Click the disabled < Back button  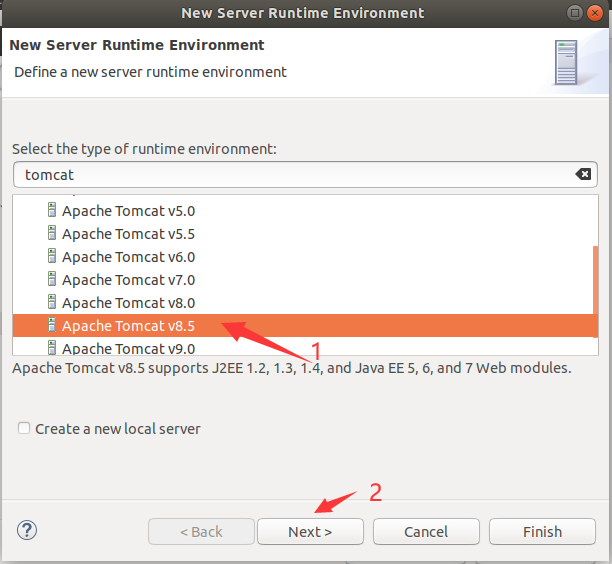[201, 532]
